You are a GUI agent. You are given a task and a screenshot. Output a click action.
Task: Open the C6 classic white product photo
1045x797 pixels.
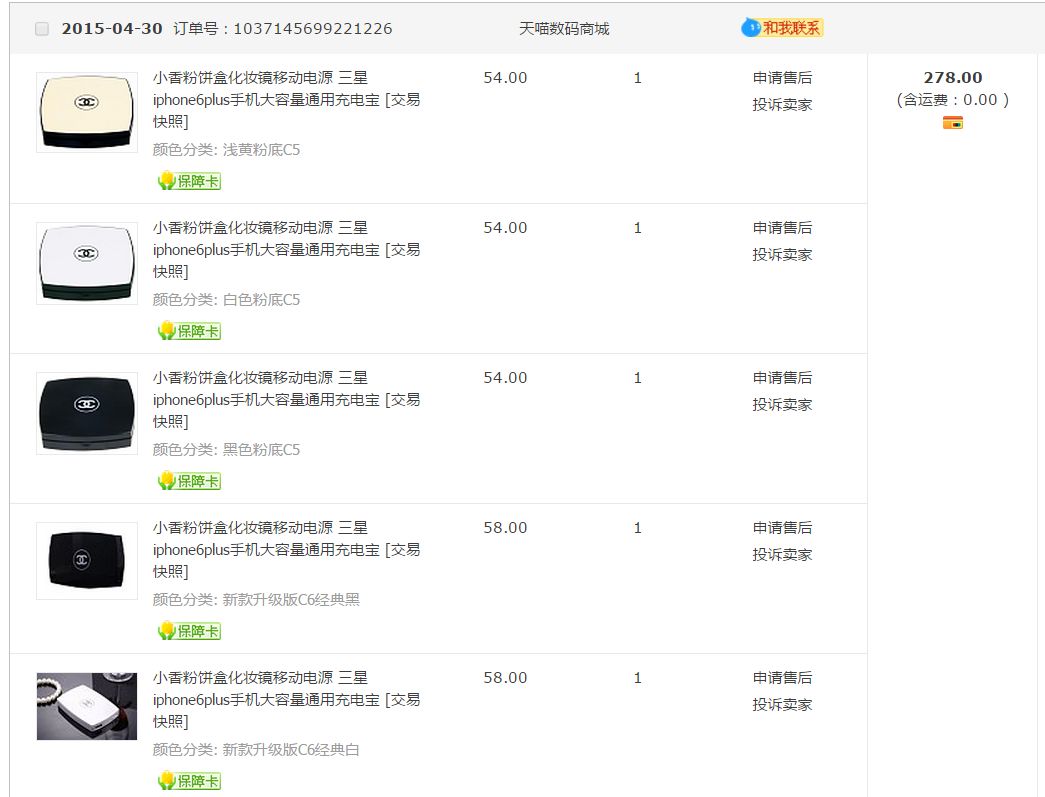coord(87,706)
